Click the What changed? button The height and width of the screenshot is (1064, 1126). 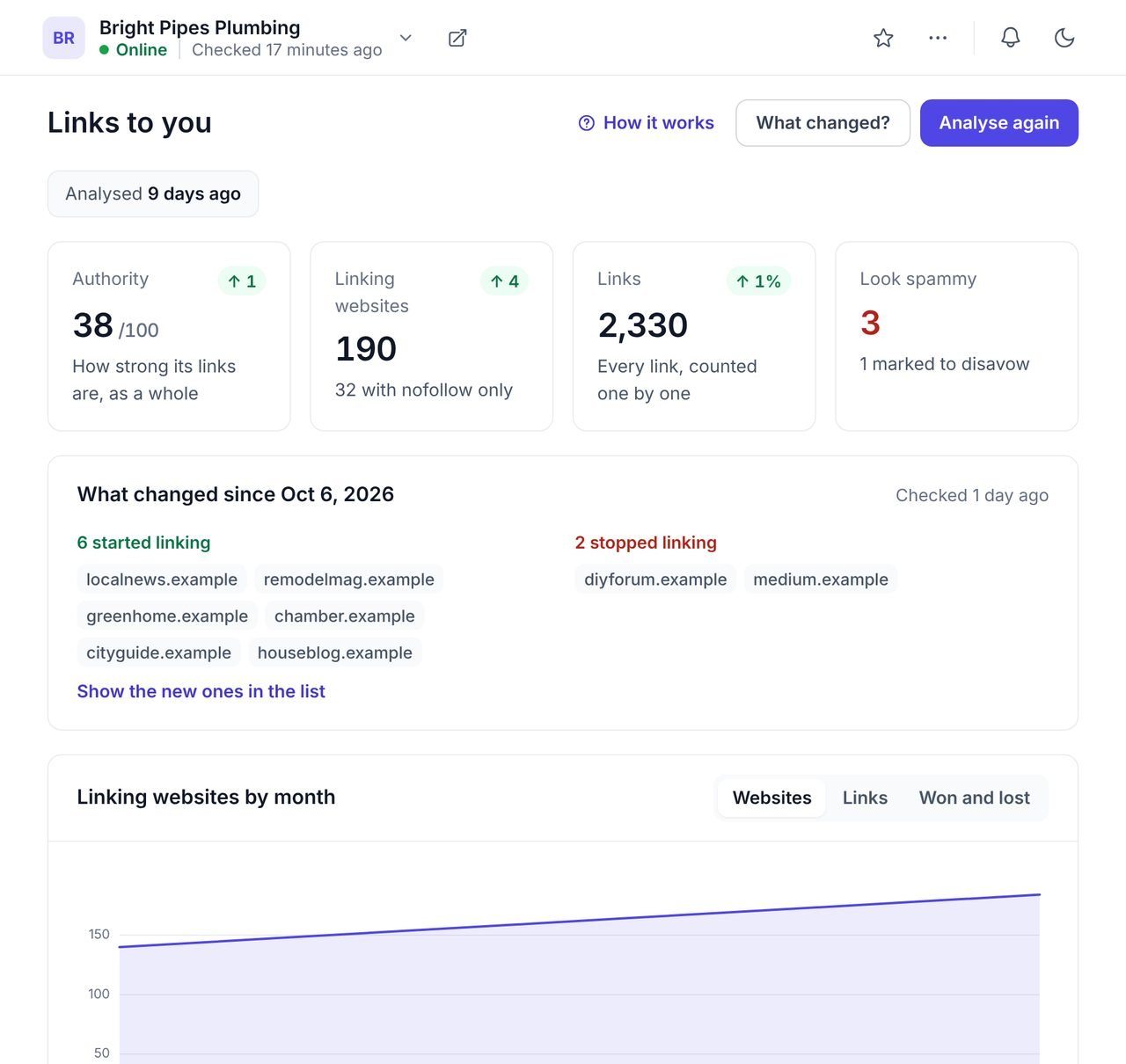(x=823, y=123)
